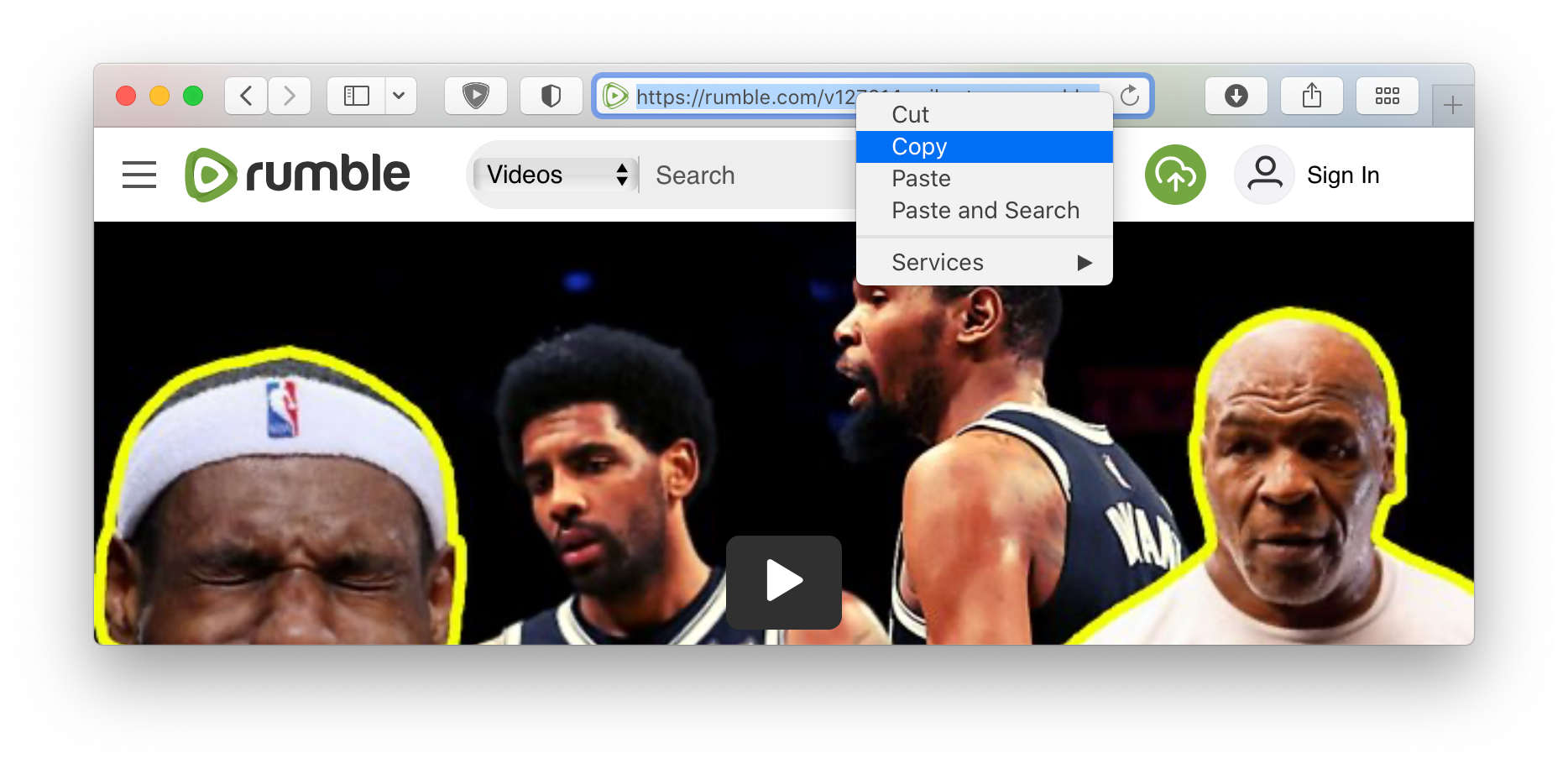Choose Paste and Search from the menu
This screenshot has width=1568, height=769.
coord(985,210)
